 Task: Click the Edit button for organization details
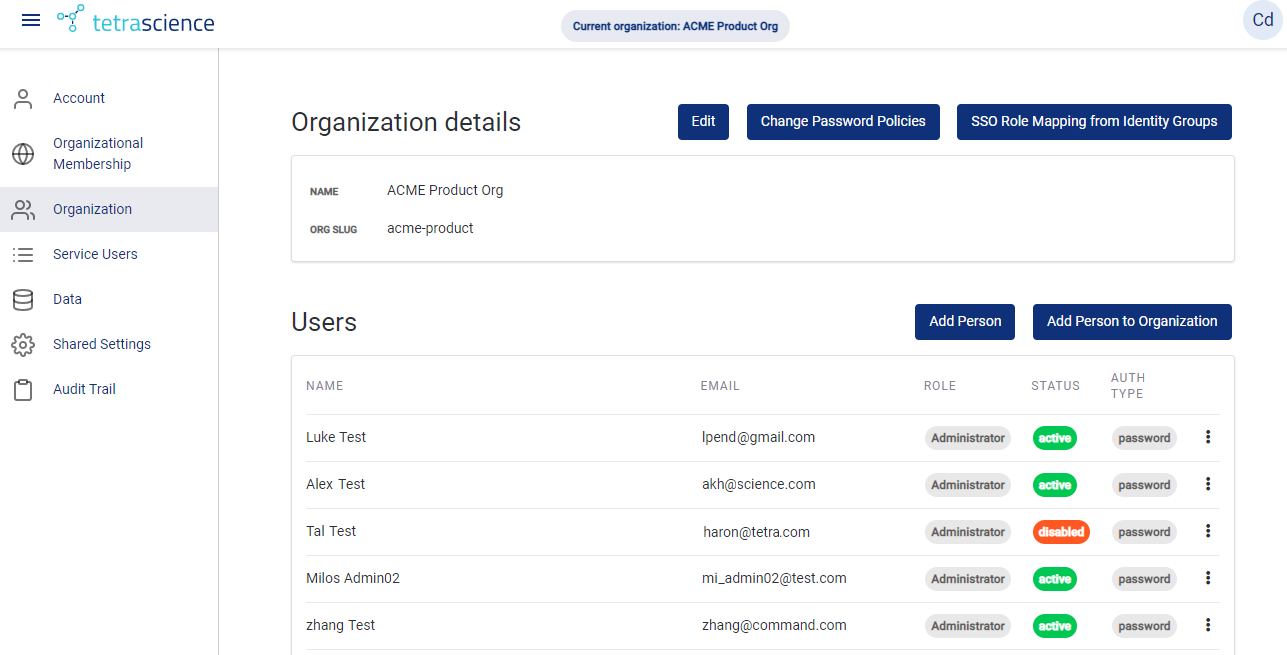point(703,121)
